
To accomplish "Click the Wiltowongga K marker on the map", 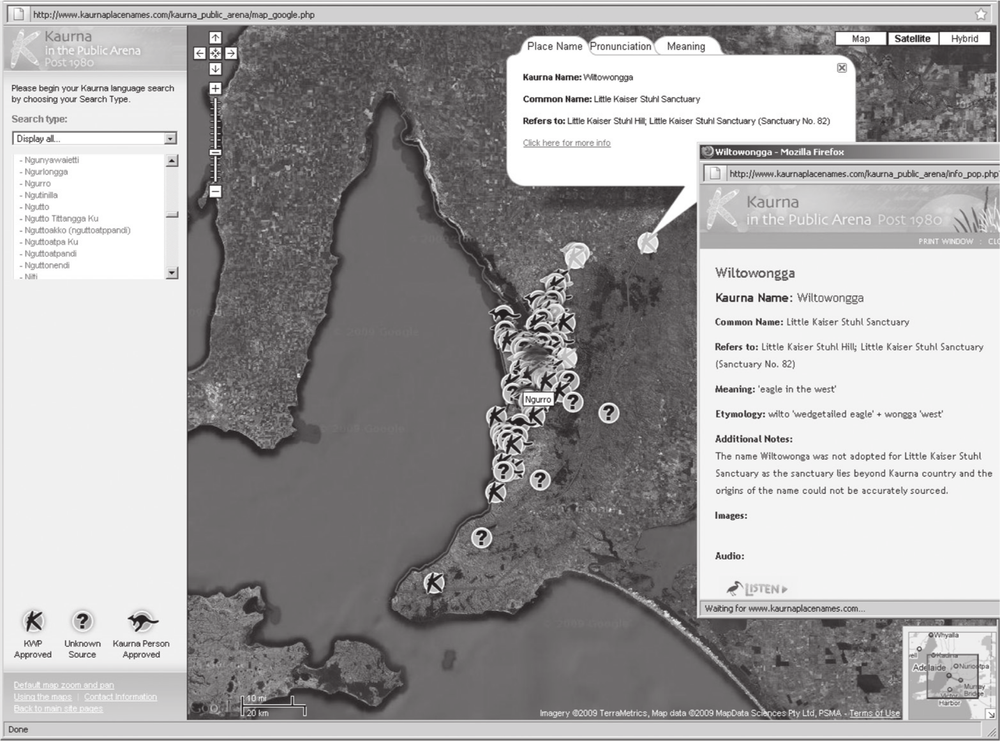I will (x=648, y=242).
